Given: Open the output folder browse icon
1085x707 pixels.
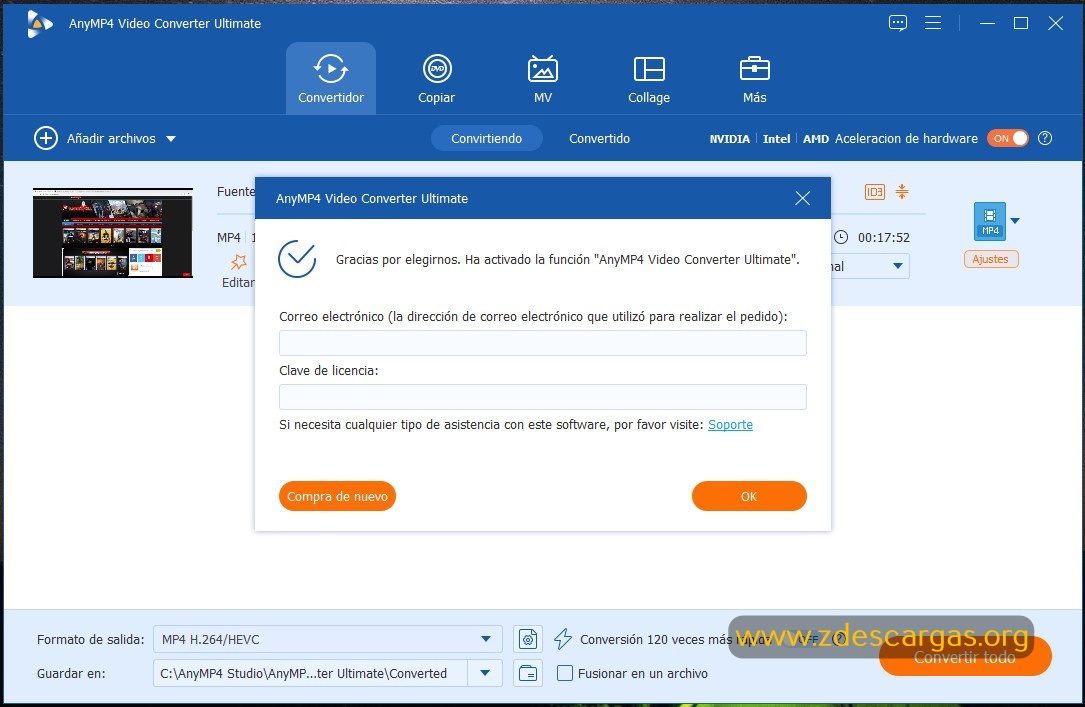Looking at the screenshot, I should pos(528,673).
